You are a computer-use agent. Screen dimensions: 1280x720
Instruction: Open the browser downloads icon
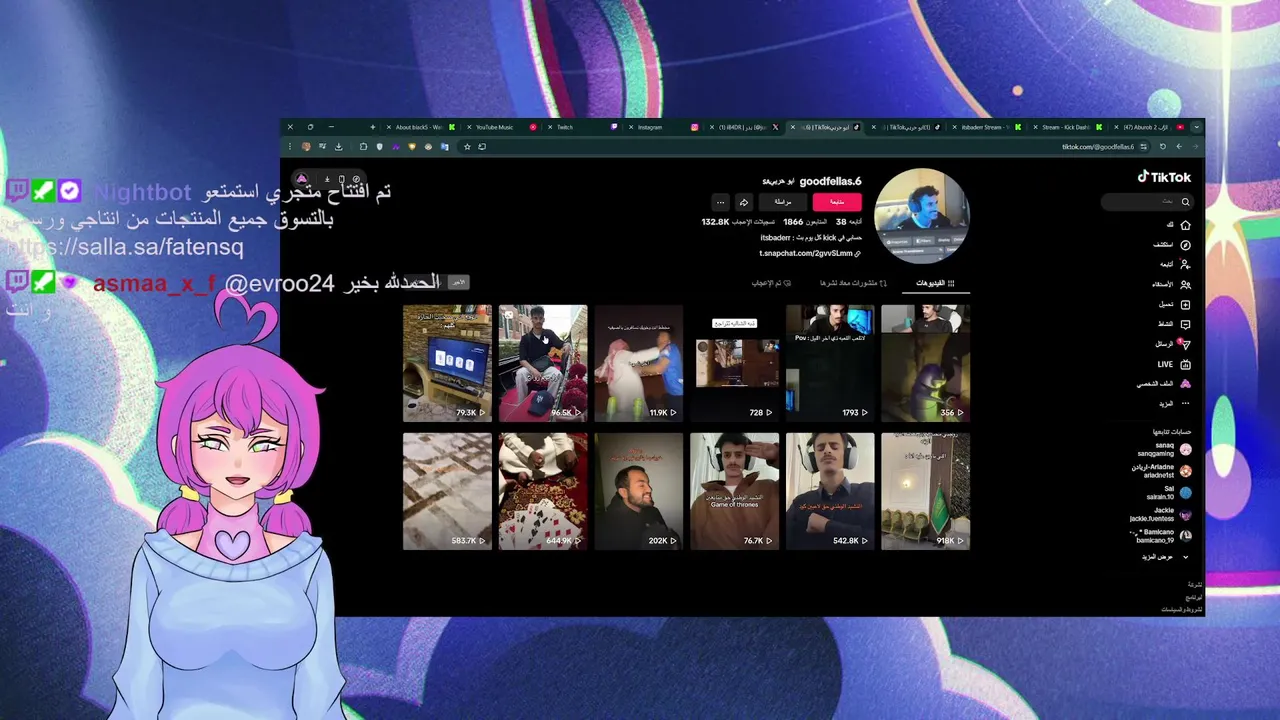[x=338, y=147]
